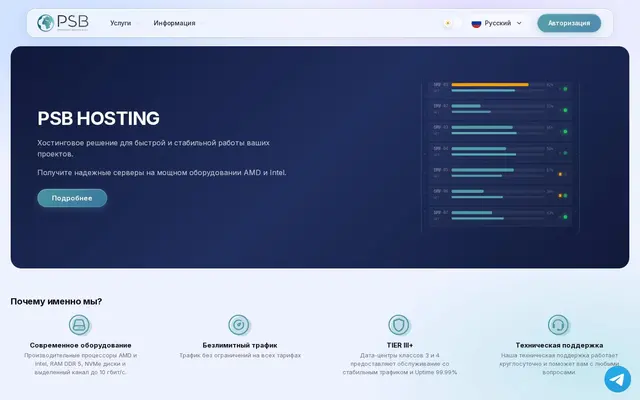Click the Russian flag icon
640x400 pixels.
coord(476,23)
